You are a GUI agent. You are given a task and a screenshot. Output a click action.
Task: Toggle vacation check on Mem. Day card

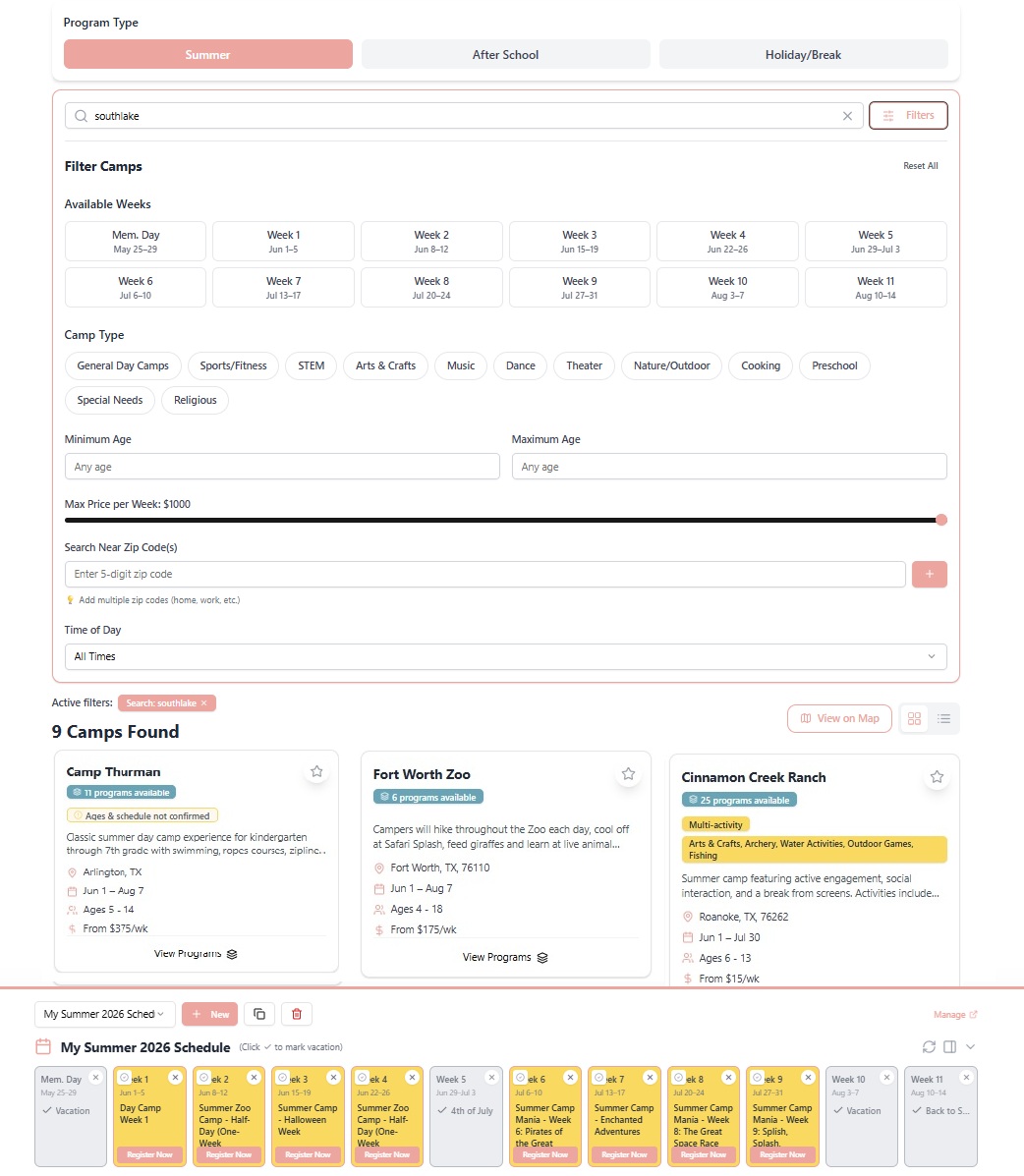47,1111
